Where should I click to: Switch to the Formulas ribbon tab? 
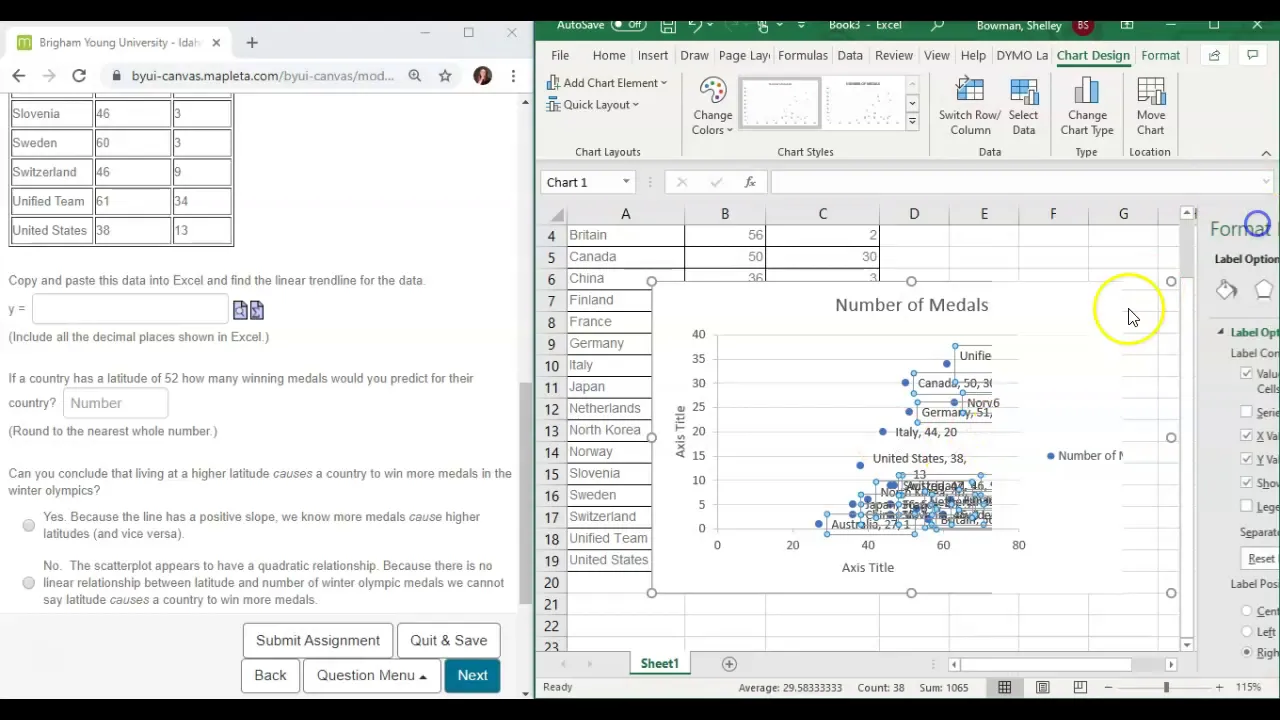click(x=802, y=55)
